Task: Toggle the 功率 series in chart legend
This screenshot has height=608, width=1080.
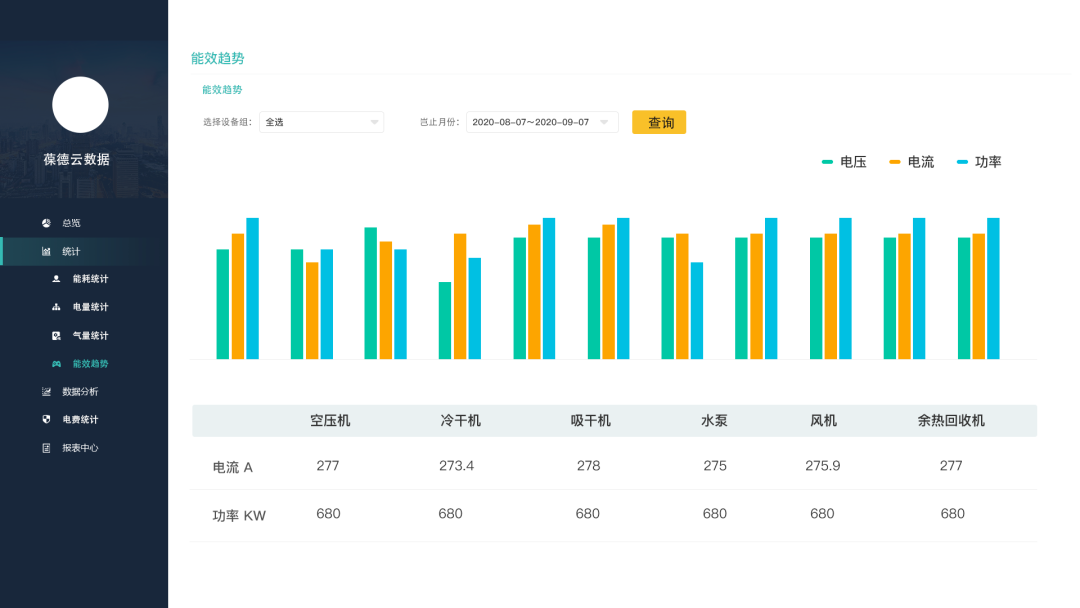Action: pos(979,162)
